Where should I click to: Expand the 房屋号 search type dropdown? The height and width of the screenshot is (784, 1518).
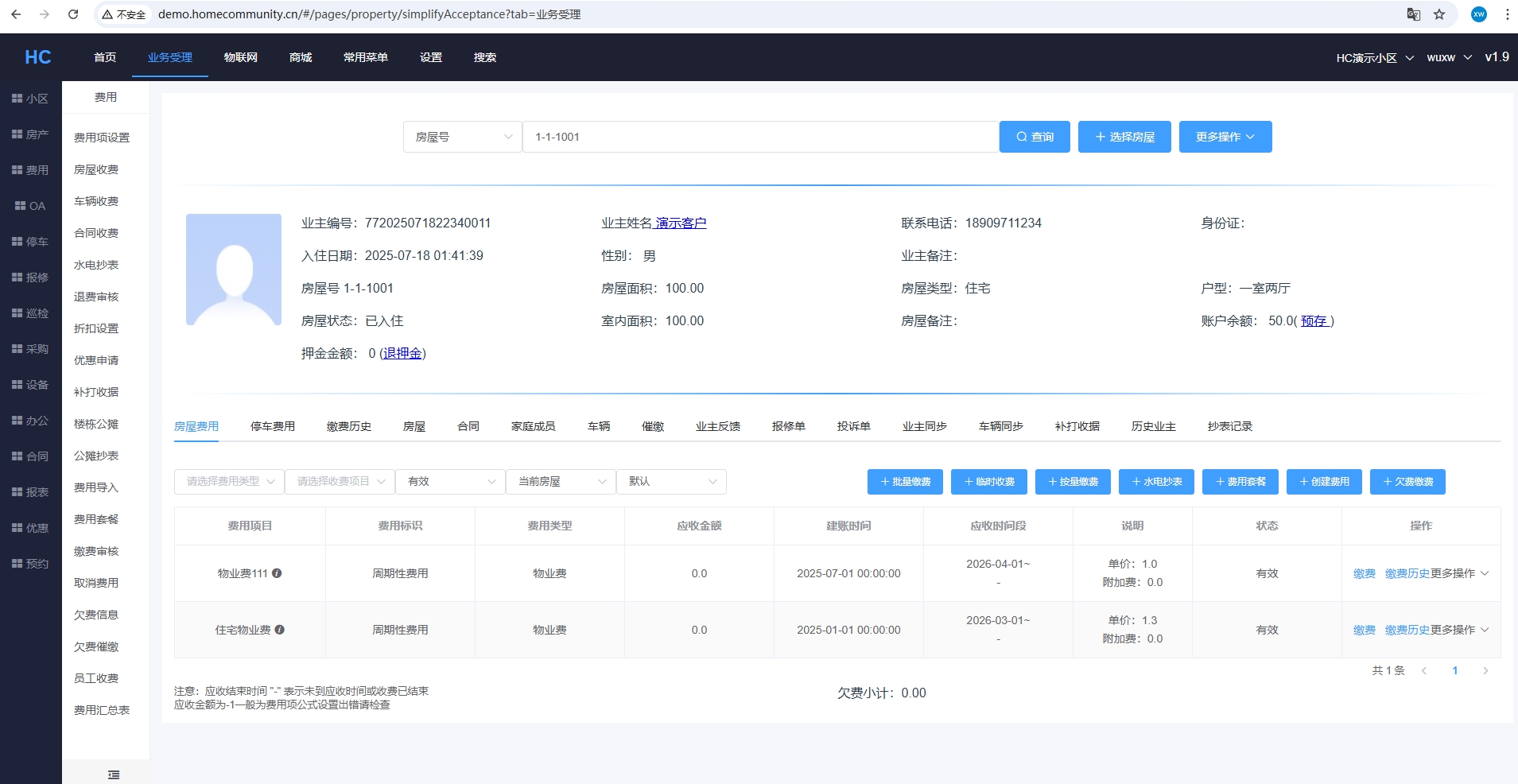[462, 137]
